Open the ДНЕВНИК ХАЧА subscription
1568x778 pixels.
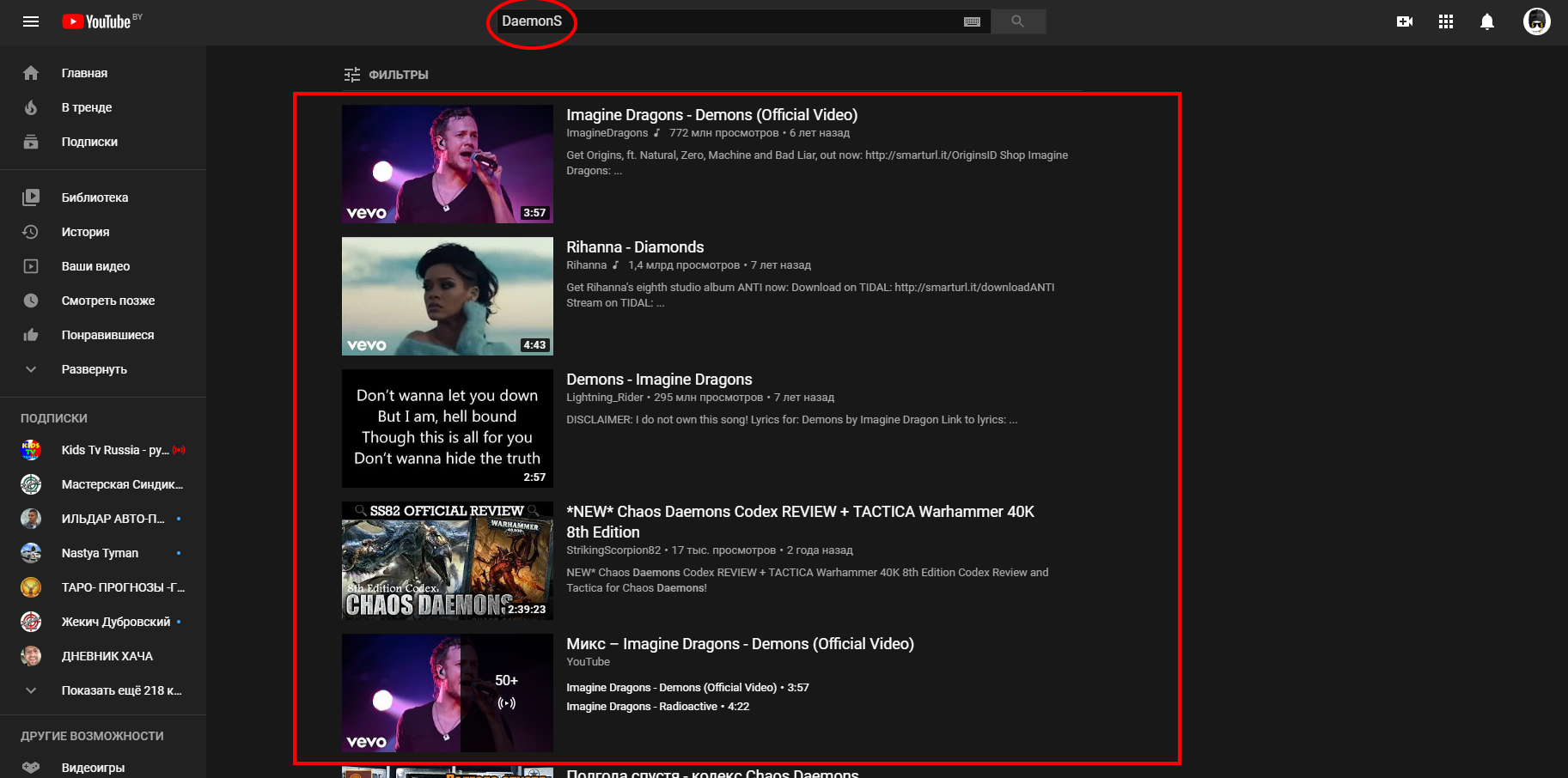(x=103, y=656)
